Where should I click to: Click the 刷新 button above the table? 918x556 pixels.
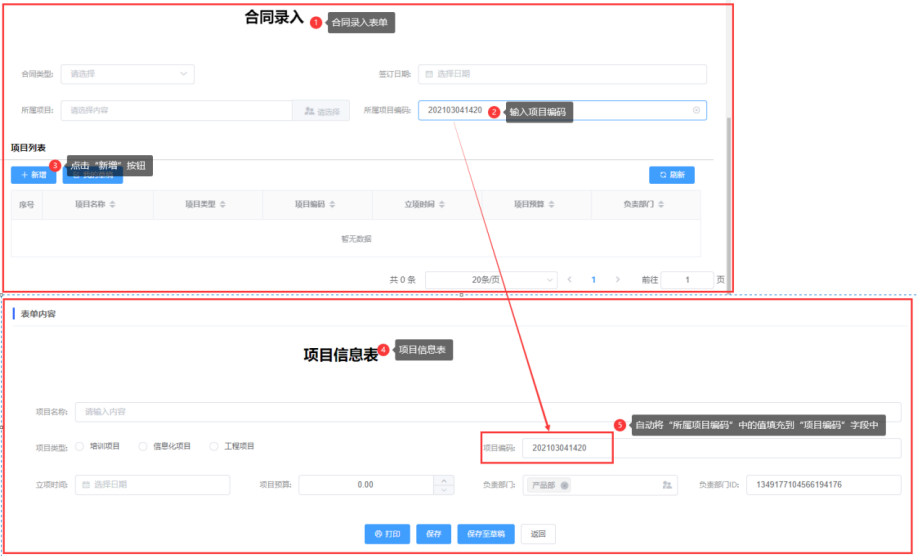click(x=672, y=175)
